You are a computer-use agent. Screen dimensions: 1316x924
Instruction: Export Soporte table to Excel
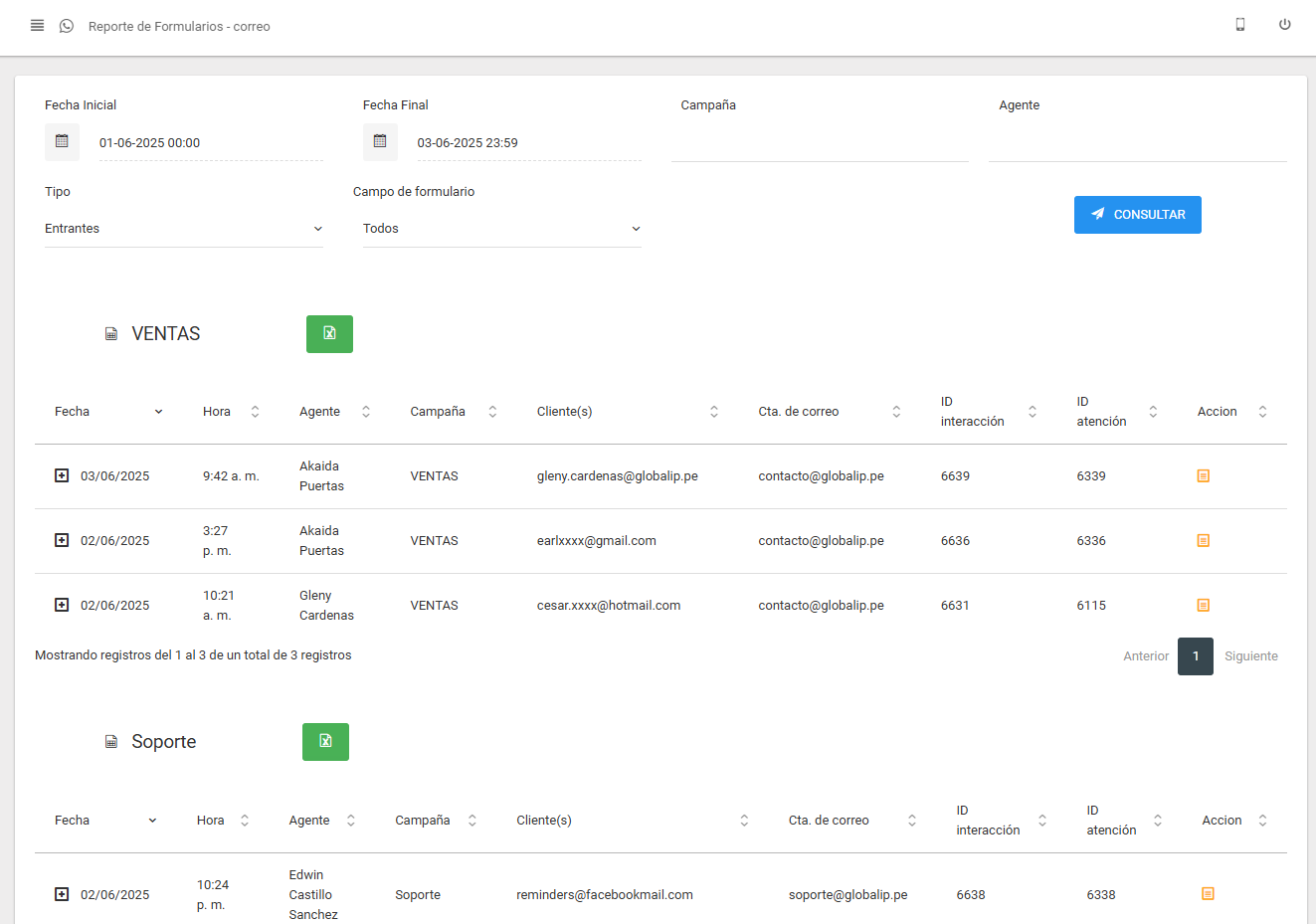[325, 742]
